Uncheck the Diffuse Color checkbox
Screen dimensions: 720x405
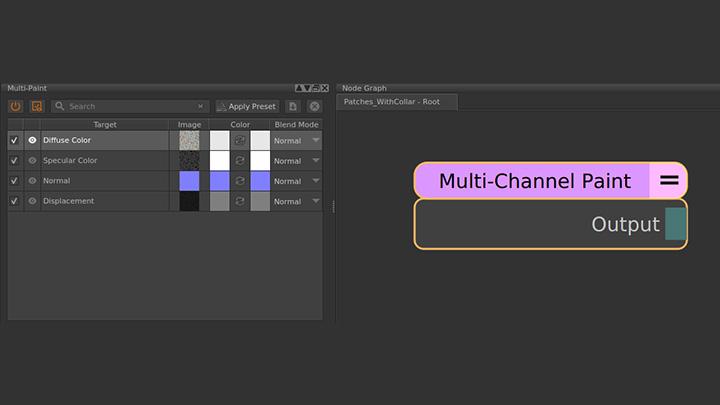pyautogui.click(x=15, y=141)
